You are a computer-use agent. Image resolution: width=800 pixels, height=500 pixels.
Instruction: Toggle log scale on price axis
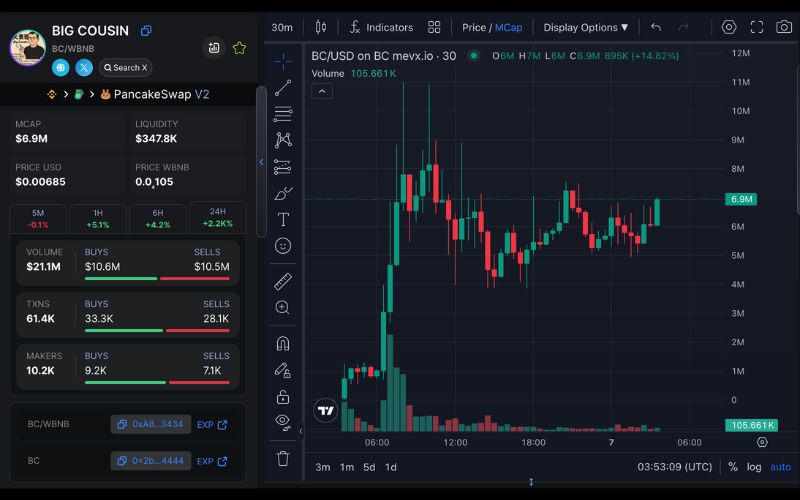click(x=754, y=467)
